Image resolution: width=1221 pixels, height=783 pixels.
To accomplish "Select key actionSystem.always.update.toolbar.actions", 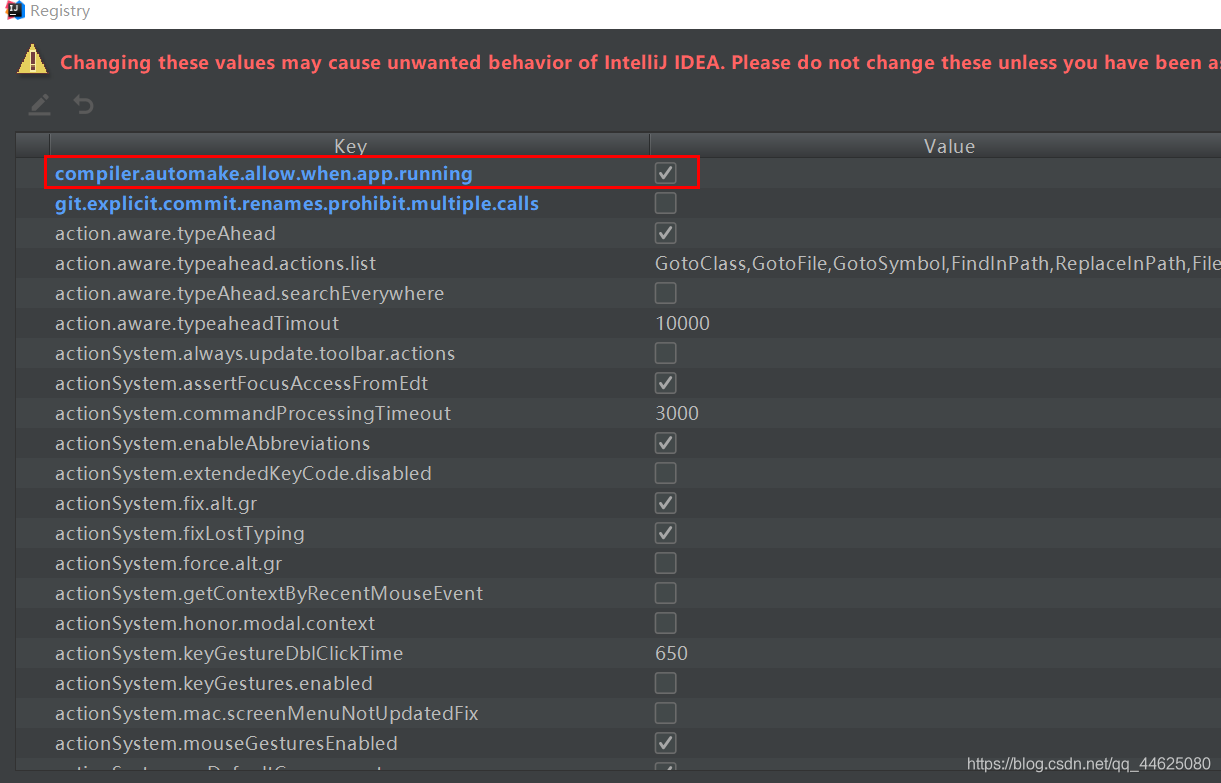I will click(255, 353).
